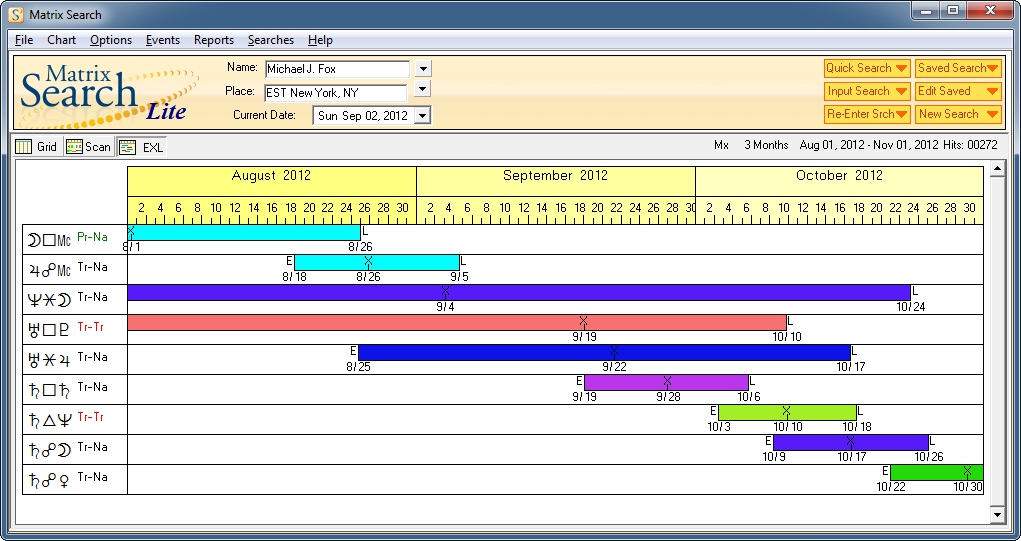1021x541 pixels.
Task: Click the scrollbar up arrow
Action: [996, 169]
